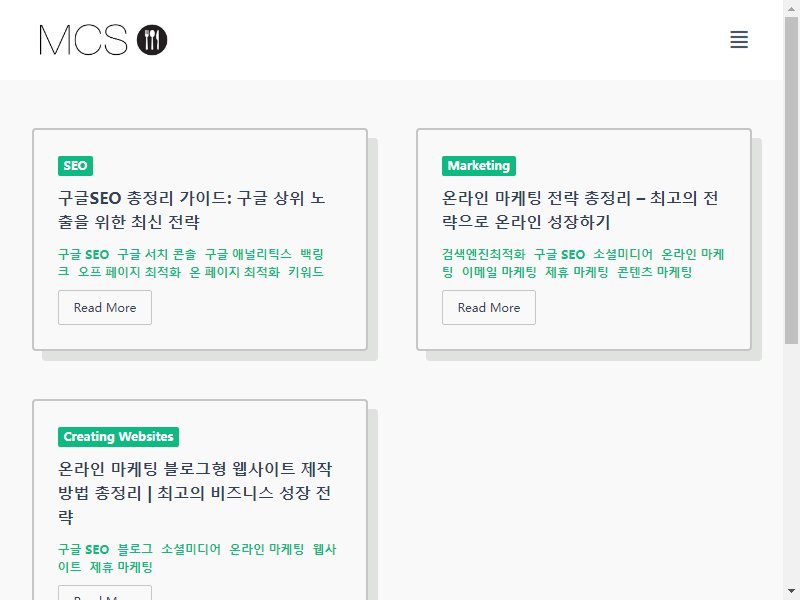Select the Creating Websites category badge
Image resolution: width=800 pixels, height=600 pixels.
[x=118, y=437]
